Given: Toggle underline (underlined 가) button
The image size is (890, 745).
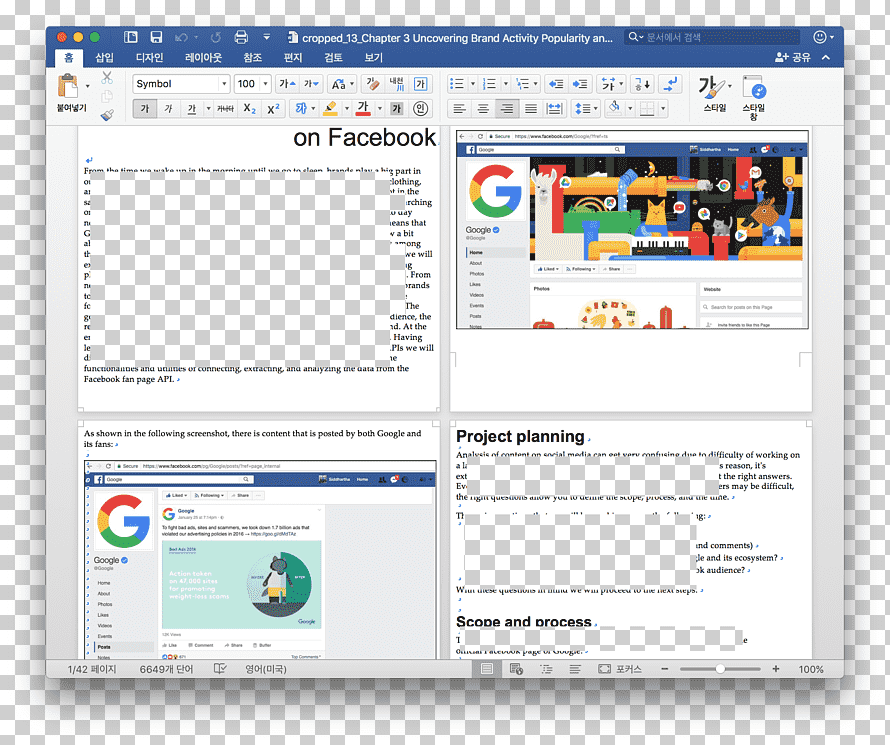Looking at the screenshot, I should (191, 108).
